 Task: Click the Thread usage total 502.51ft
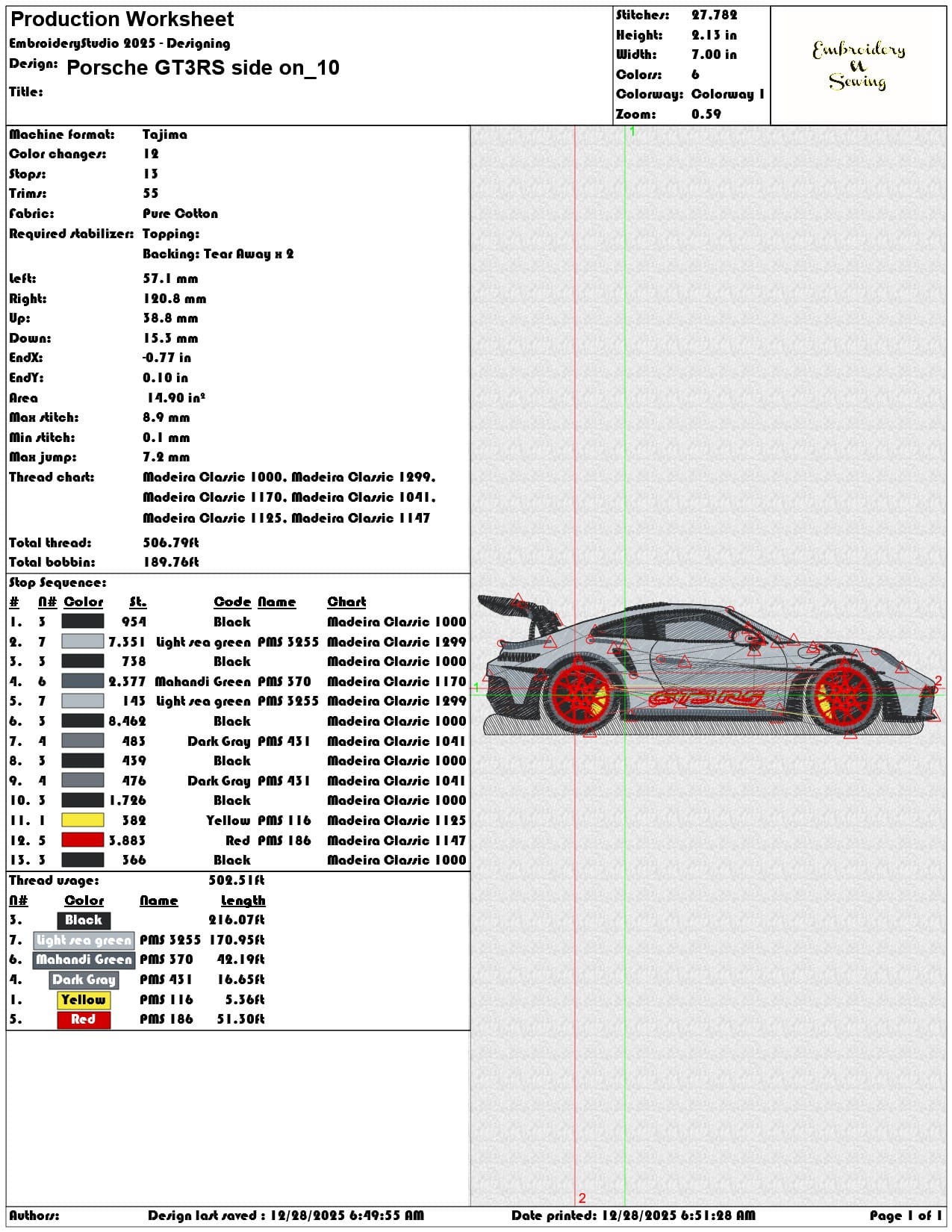click(x=237, y=880)
